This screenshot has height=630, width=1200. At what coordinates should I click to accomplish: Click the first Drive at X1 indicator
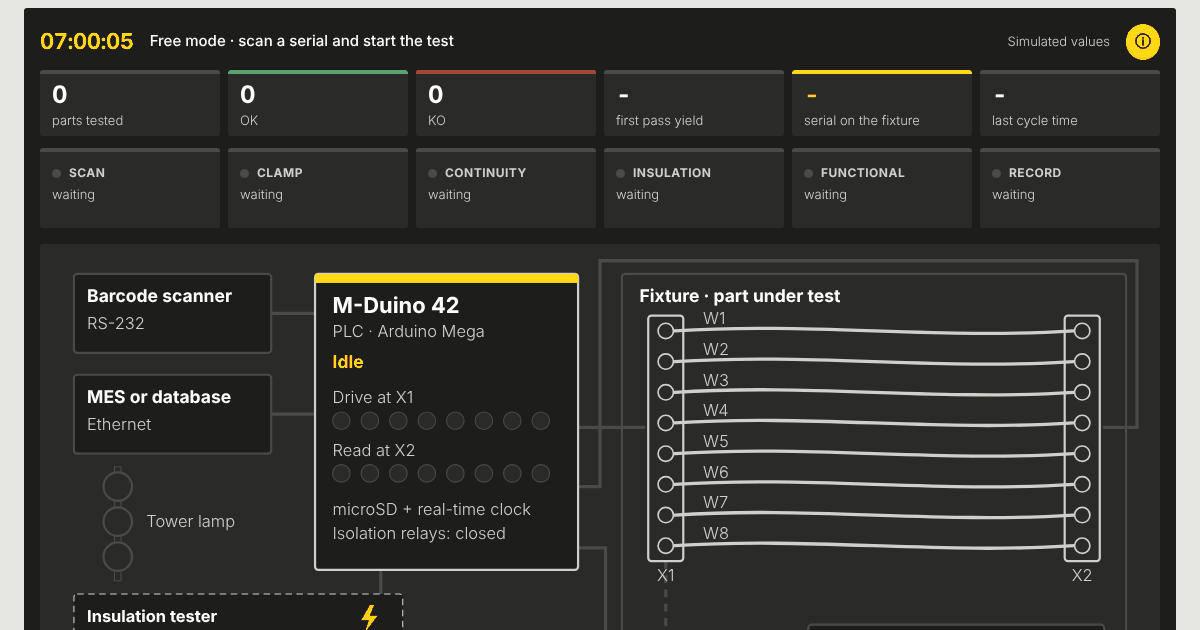342,421
